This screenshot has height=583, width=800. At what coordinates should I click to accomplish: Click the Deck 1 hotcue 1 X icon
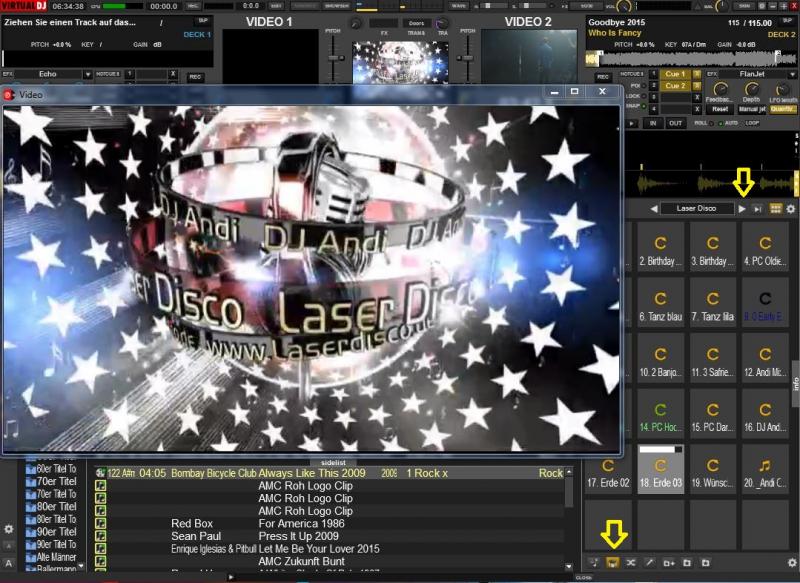point(173,74)
